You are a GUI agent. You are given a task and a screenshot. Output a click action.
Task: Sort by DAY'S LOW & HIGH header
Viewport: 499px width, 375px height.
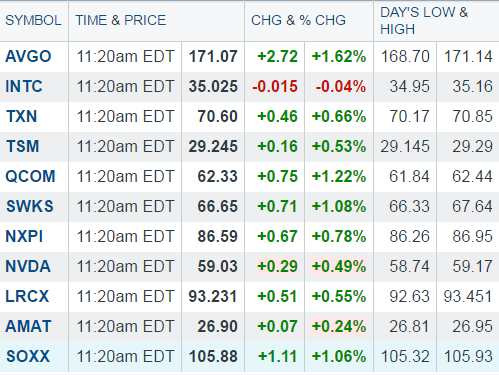[x=424, y=21]
